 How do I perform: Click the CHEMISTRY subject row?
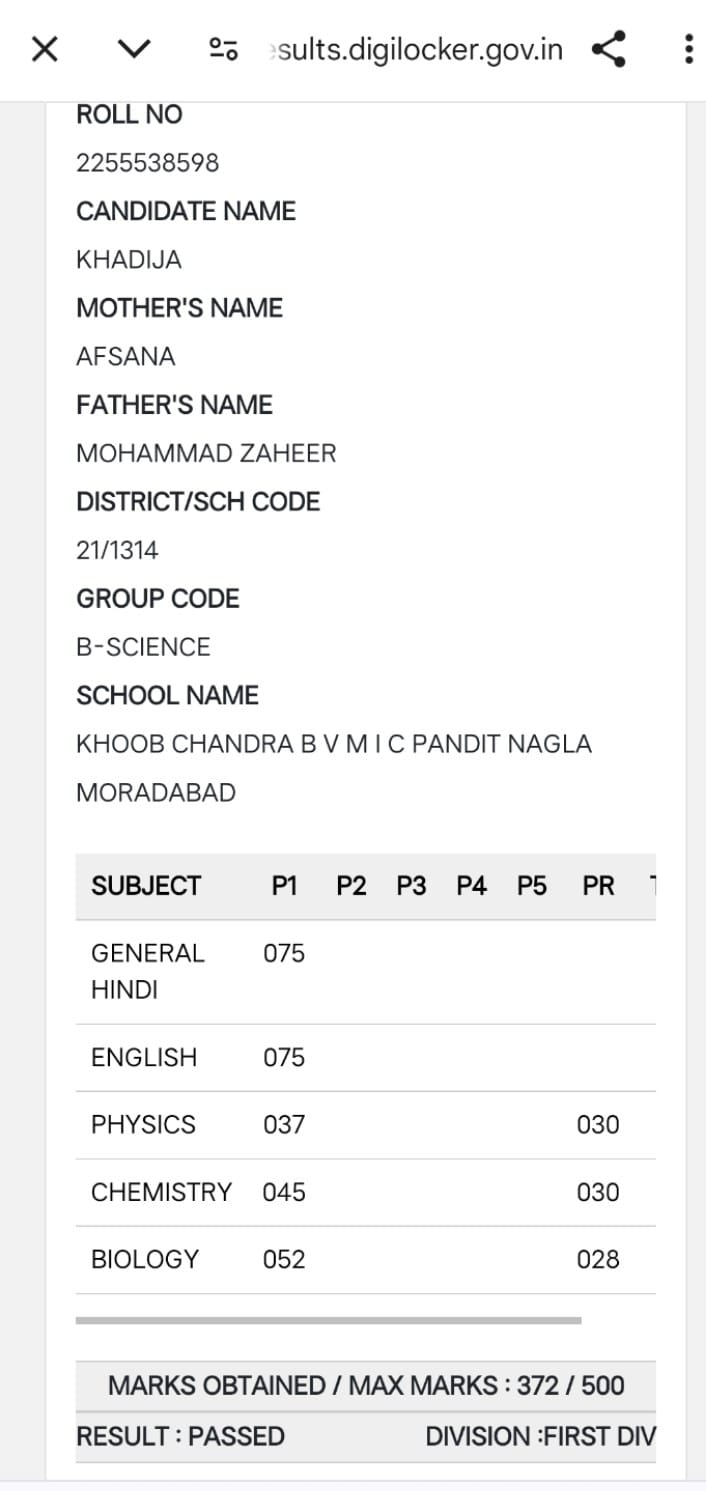pyautogui.click(x=366, y=1192)
